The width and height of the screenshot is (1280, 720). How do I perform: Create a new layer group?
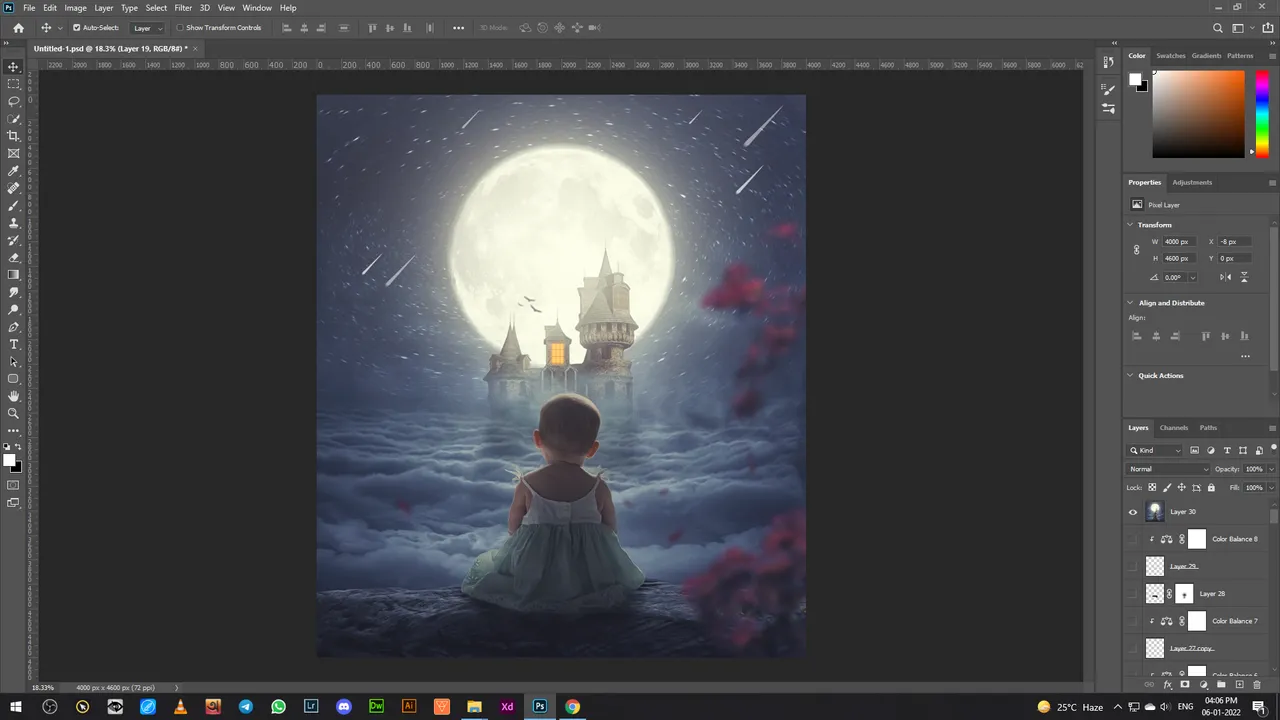click(x=1221, y=685)
